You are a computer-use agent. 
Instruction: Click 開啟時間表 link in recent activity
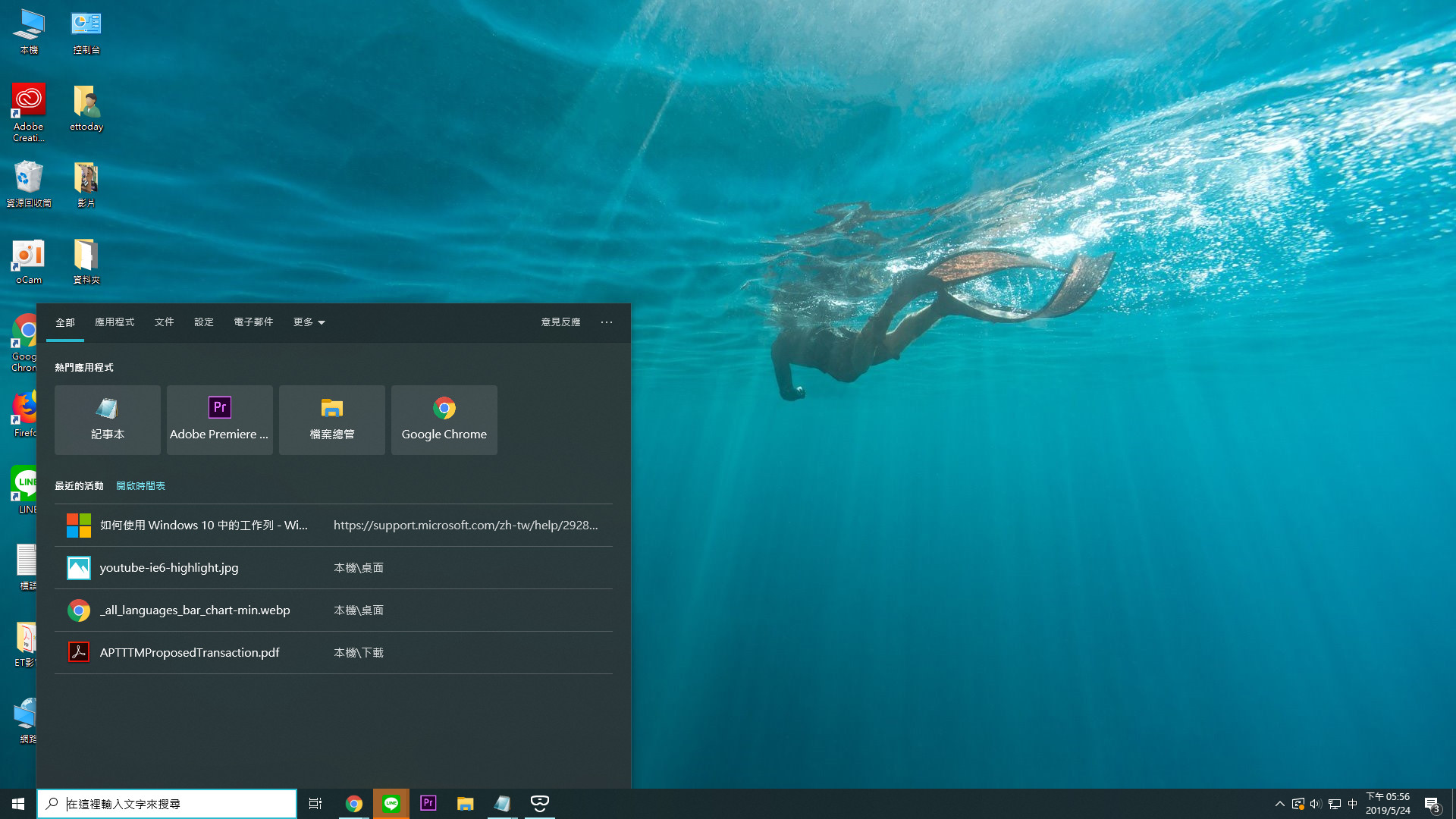pyautogui.click(x=140, y=486)
